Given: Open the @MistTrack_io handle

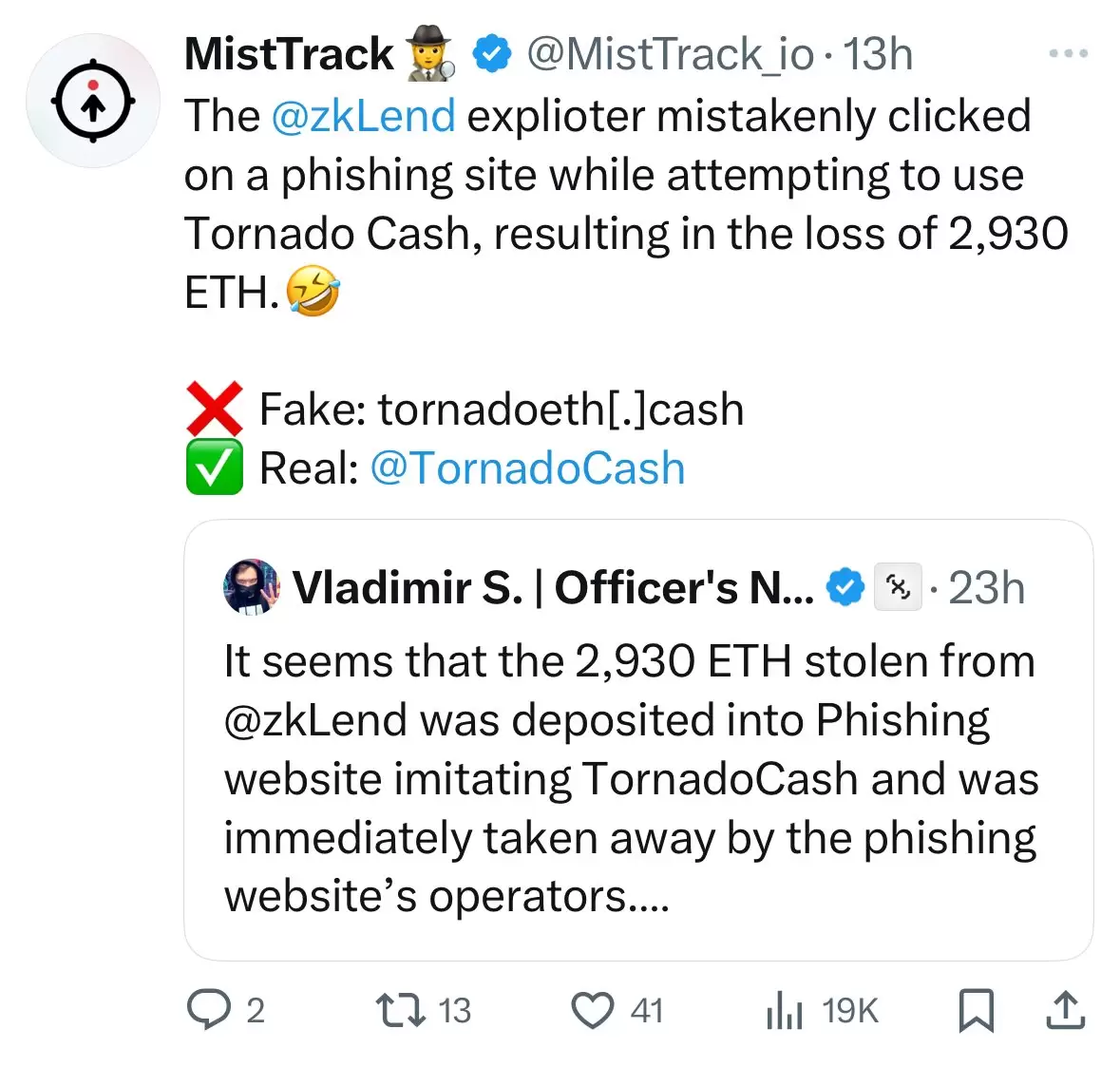Looking at the screenshot, I should click(670, 54).
